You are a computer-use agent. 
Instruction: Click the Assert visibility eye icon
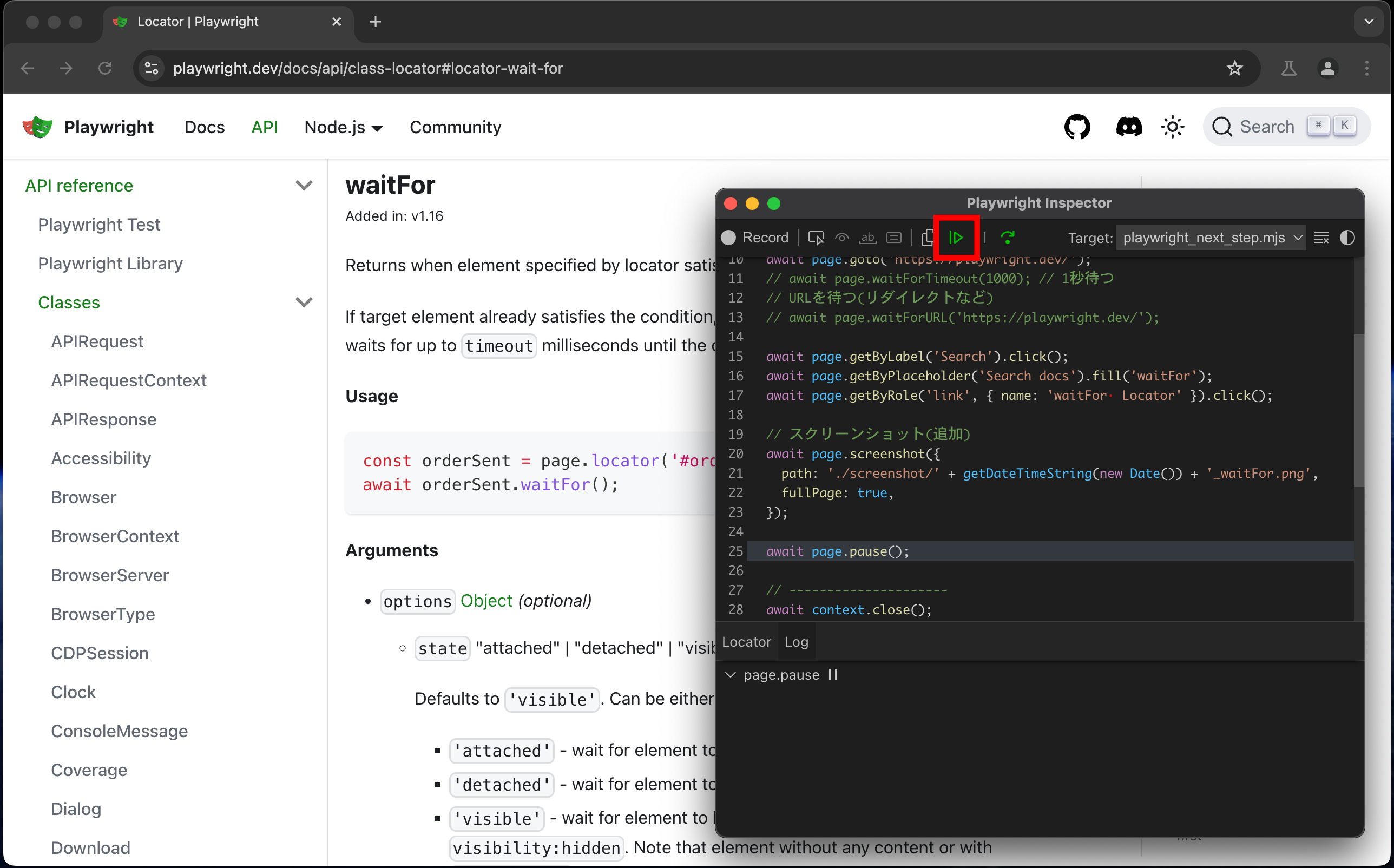pos(841,238)
